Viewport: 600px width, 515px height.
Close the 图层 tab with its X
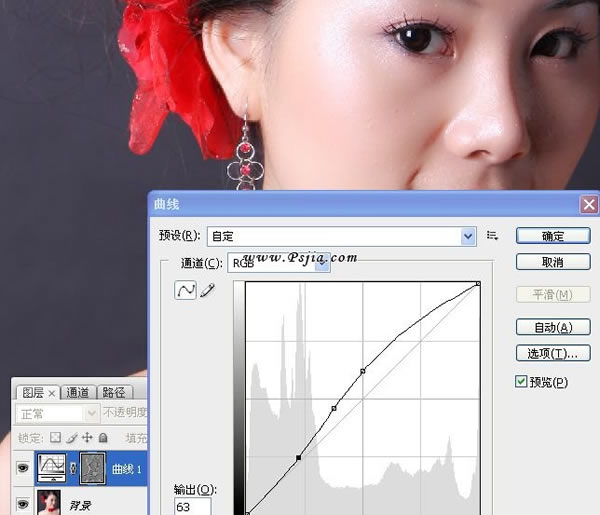click(x=52, y=393)
